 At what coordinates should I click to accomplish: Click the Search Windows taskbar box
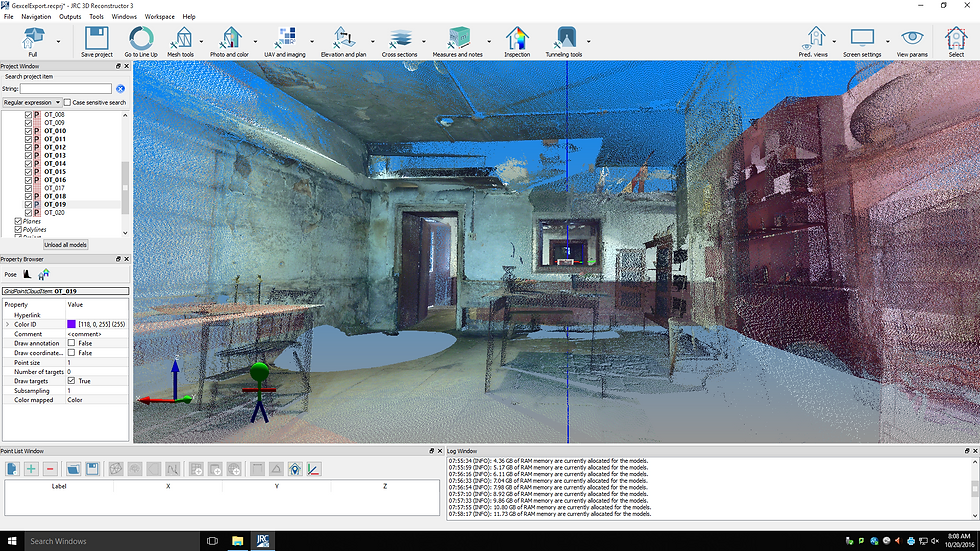tap(111, 541)
